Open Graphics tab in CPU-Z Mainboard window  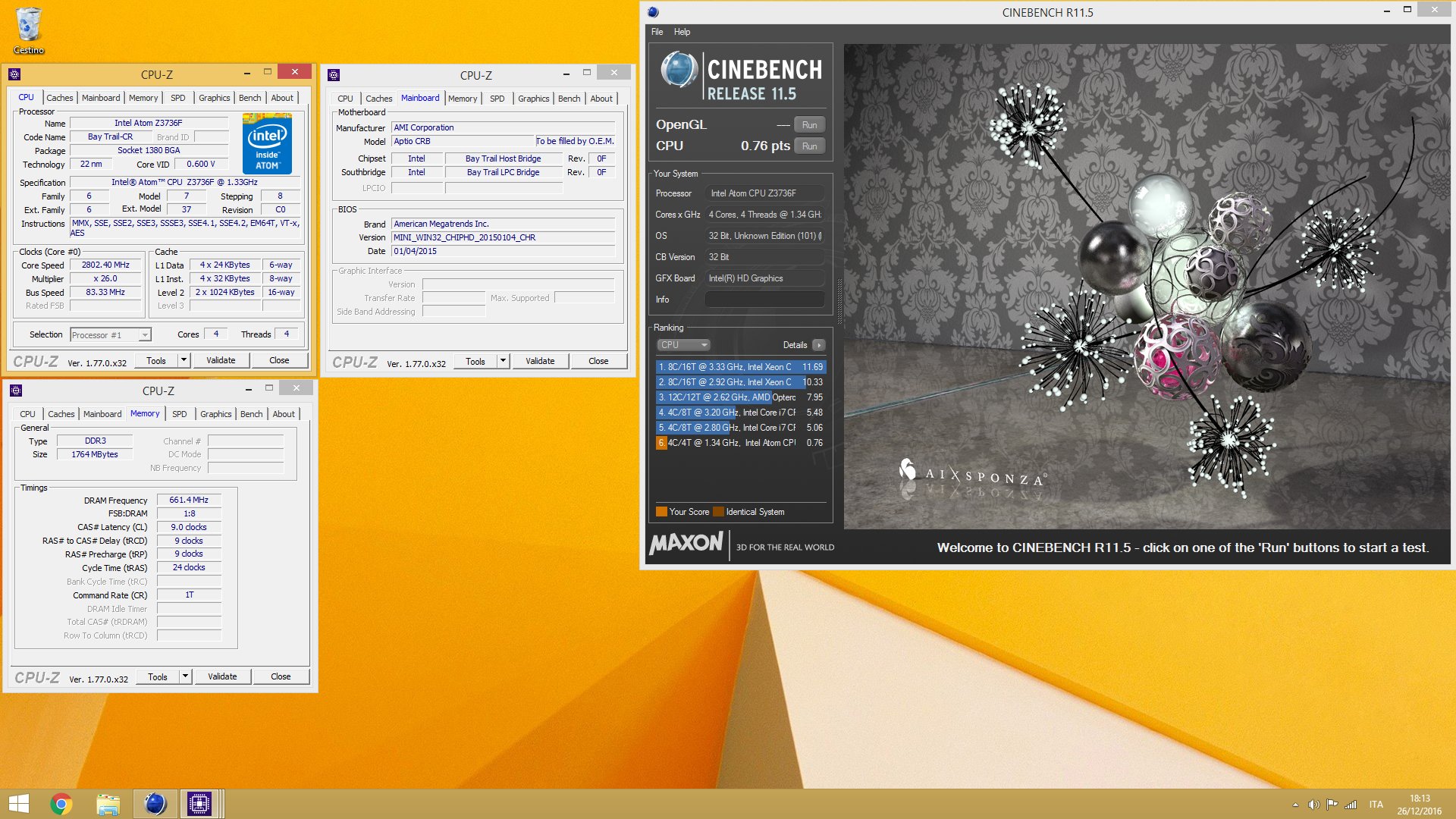click(533, 99)
